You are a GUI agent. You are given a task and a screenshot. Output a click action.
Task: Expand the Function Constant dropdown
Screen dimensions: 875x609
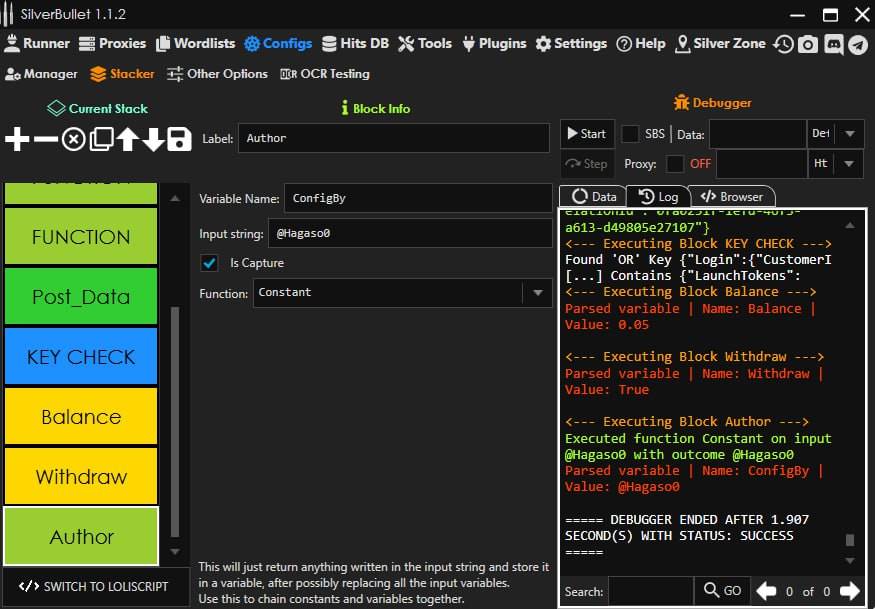coord(537,293)
